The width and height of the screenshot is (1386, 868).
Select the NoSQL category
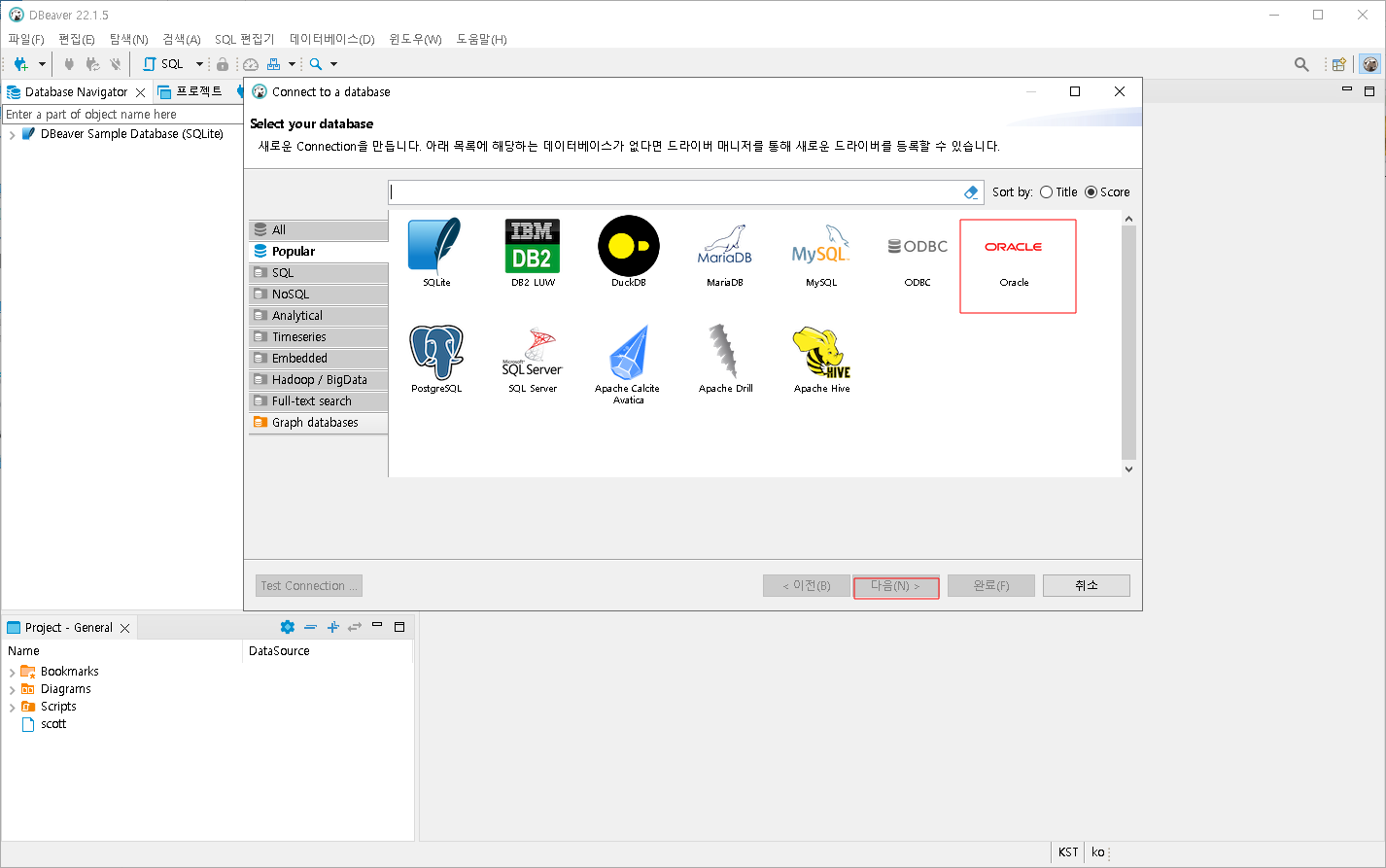(x=318, y=295)
